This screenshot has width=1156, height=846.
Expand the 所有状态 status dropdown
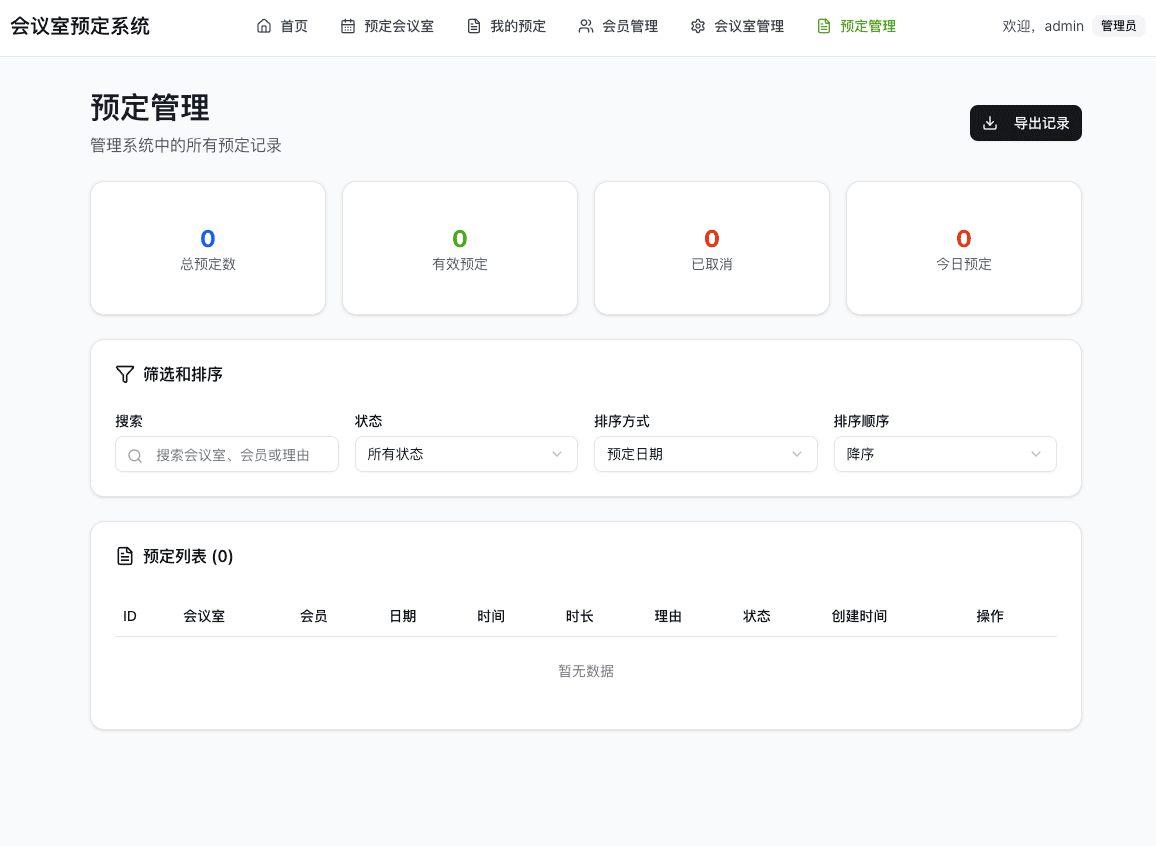(466, 454)
